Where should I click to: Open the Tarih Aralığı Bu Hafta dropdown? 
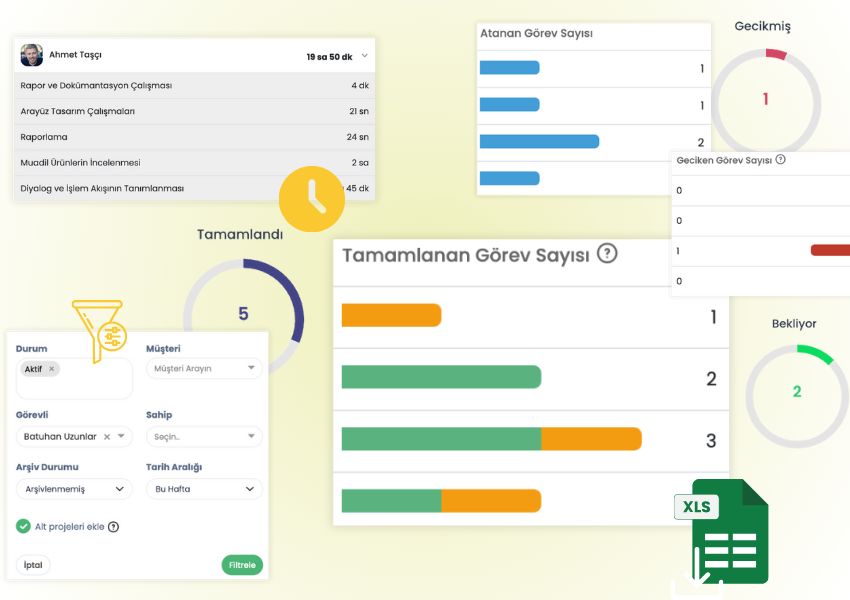[x=204, y=489]
